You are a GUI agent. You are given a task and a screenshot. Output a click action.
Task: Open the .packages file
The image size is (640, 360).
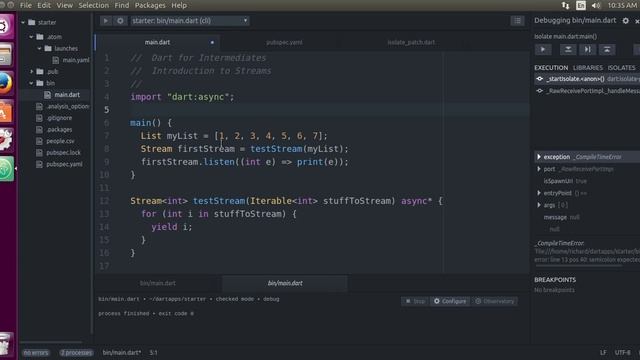[x=59, y=129]
